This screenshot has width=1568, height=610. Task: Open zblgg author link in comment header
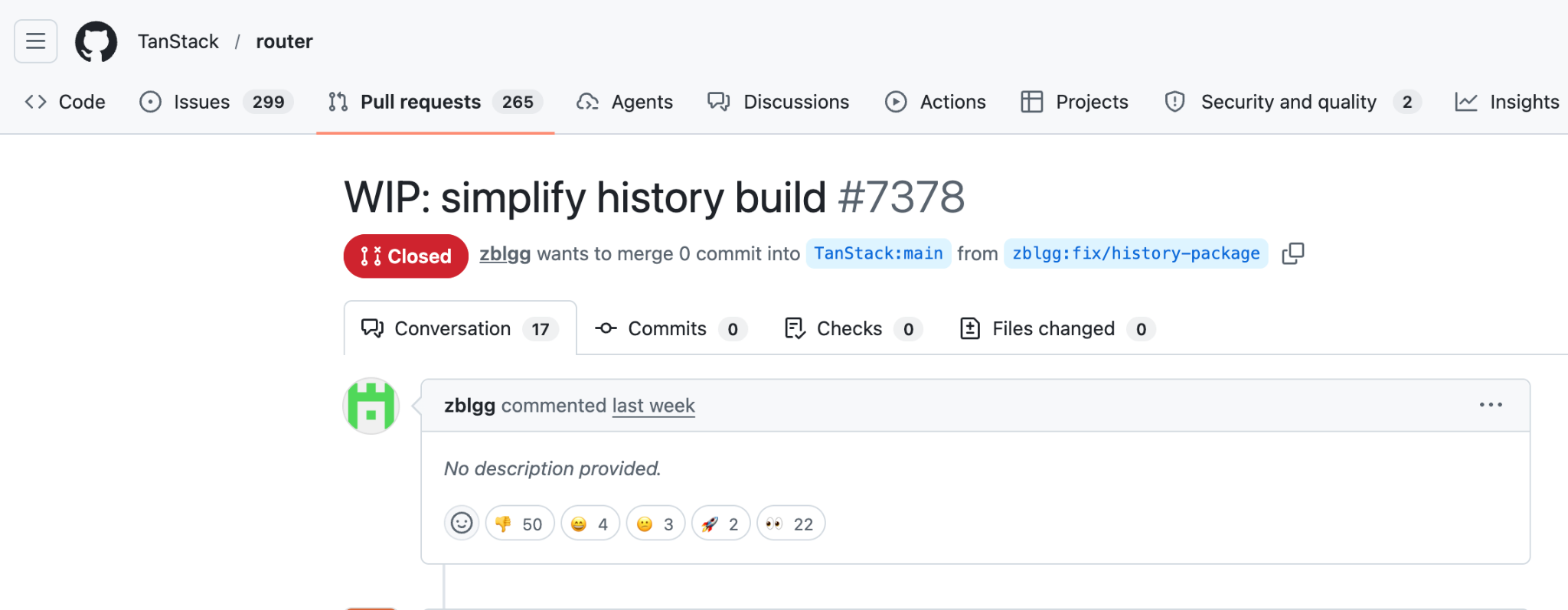click(469, 406)
